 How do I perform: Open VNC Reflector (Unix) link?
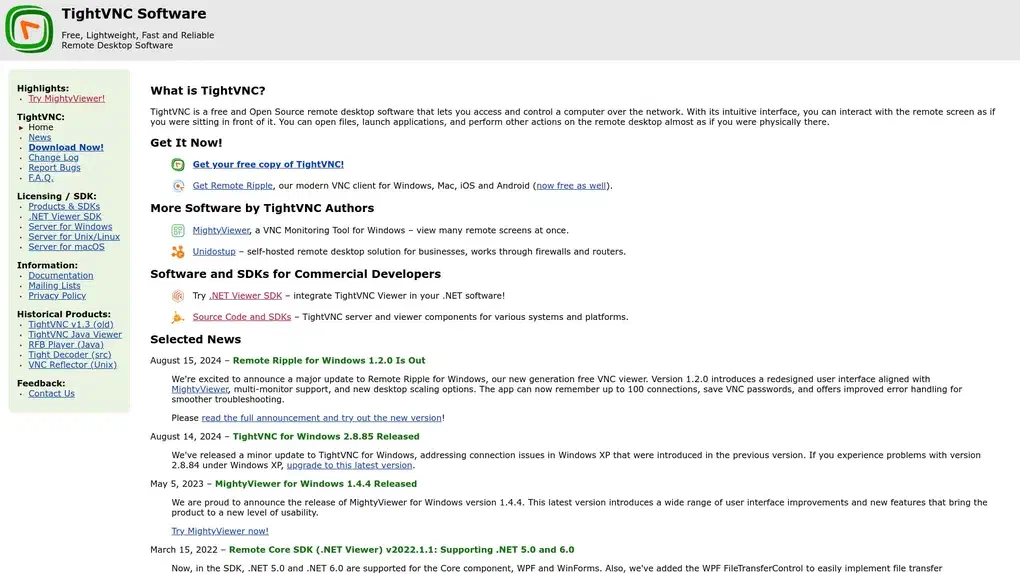[x=72, y=364]
